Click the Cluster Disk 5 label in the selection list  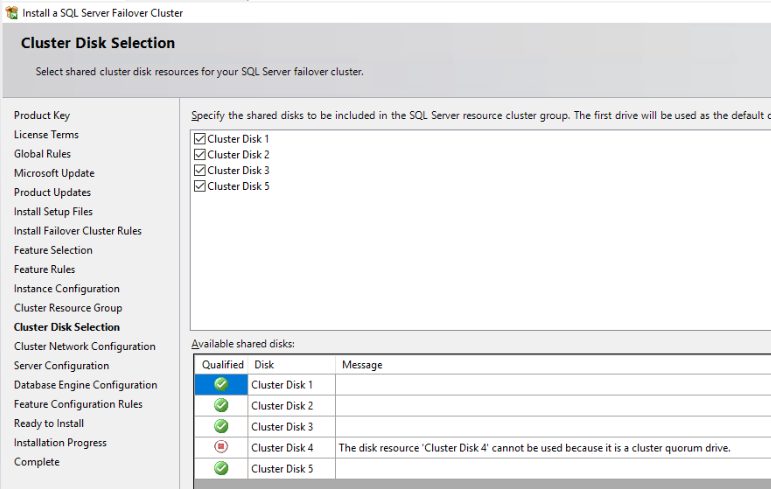[238, 186]
